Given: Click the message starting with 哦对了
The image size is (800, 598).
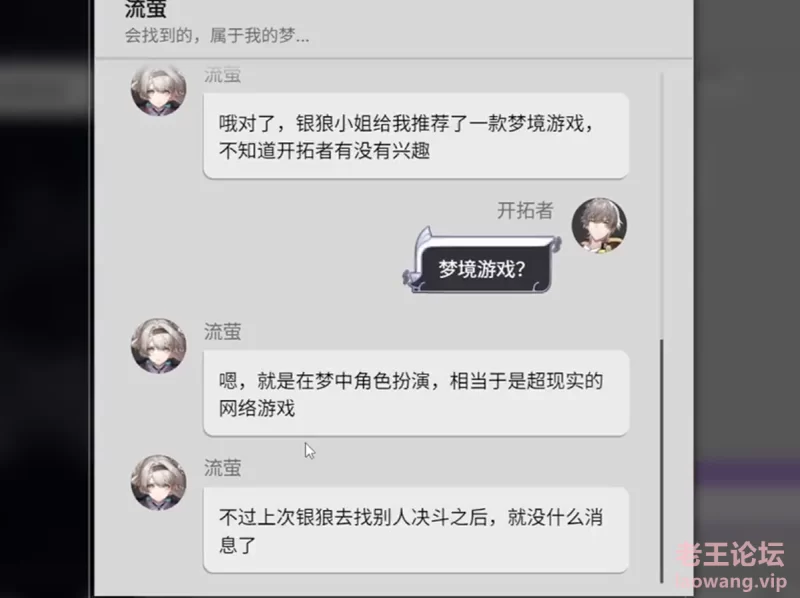Looking at the screenshot, I should tap(416, 136).
